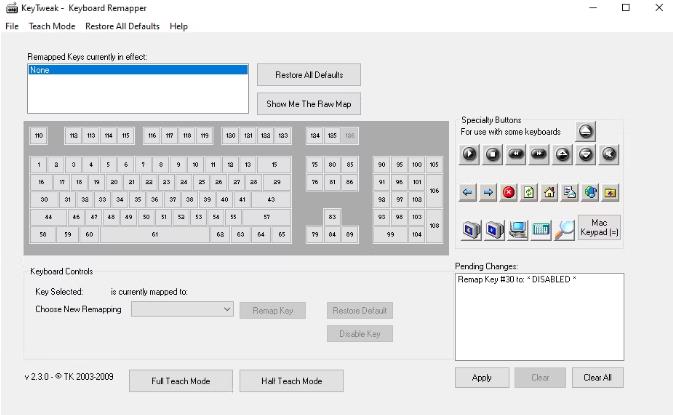Screen dimensions: 673x415
Task: Select key 43 on keyboard layout
Action: (271, 200)
